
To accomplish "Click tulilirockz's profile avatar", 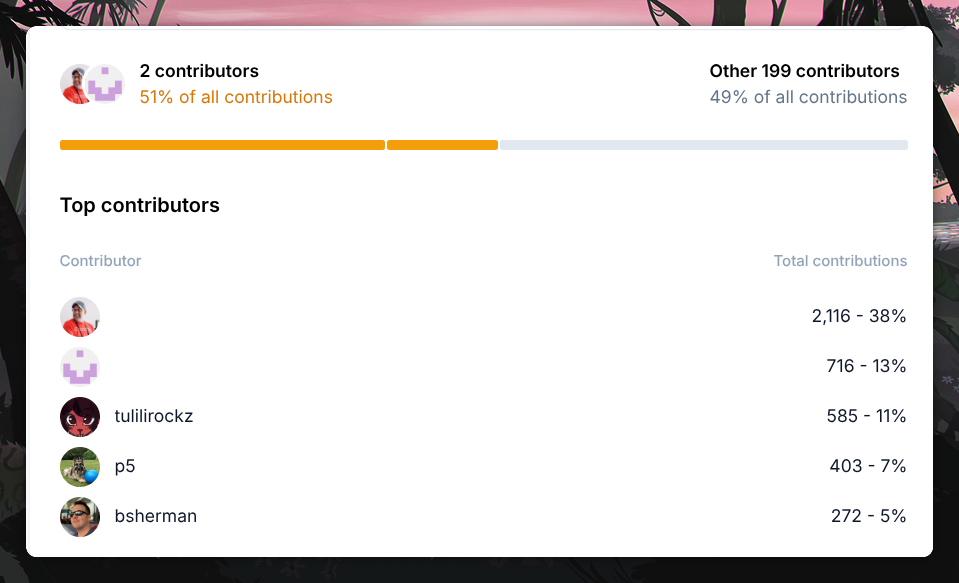I will coord(80,417).
